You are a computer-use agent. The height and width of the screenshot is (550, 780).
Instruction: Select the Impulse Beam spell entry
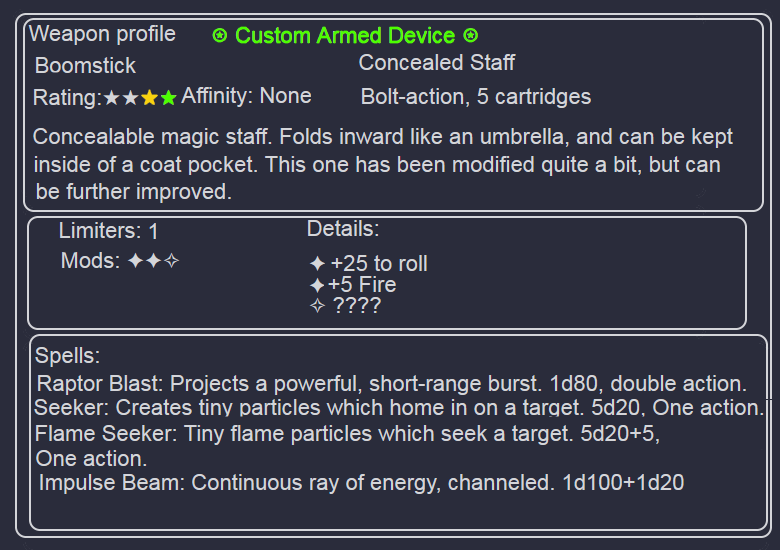361,482
